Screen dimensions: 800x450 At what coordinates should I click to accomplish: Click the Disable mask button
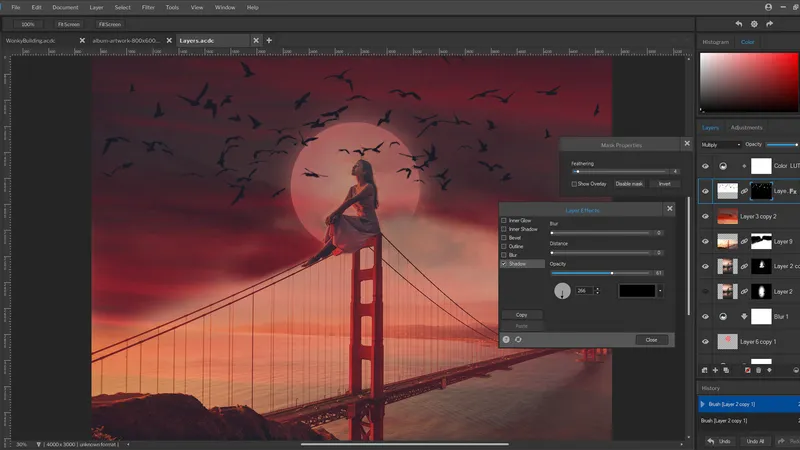coord(629,184)
